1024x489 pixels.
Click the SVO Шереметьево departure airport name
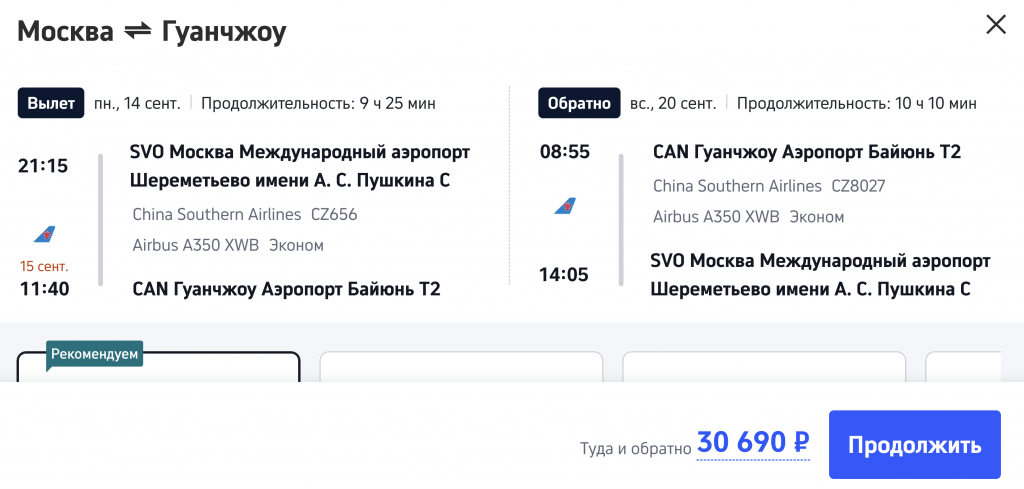(x=299, y=166)
